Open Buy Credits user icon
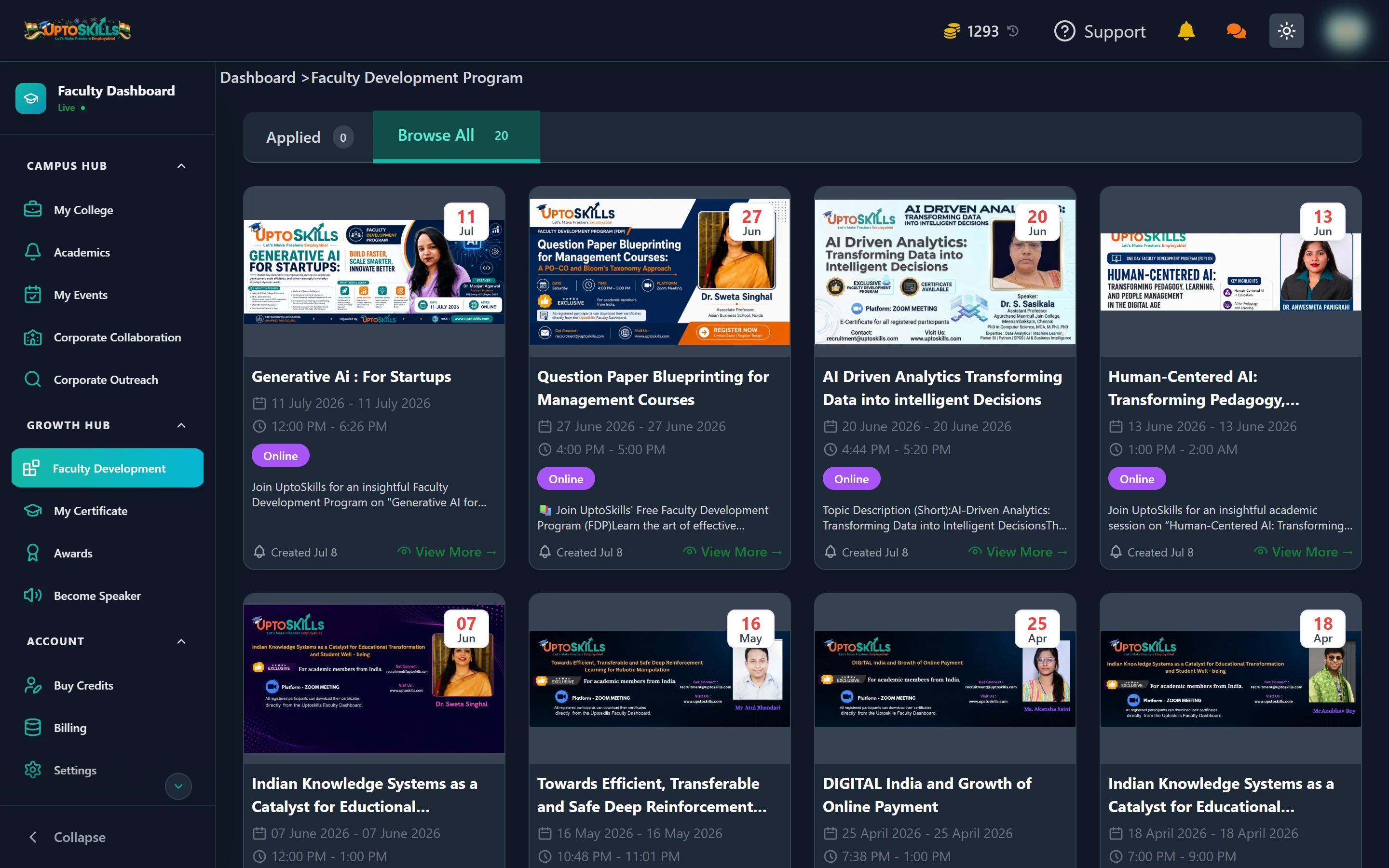Image resolution: width=1389 pixels, height=868 pixels. (x=33, y=685)
